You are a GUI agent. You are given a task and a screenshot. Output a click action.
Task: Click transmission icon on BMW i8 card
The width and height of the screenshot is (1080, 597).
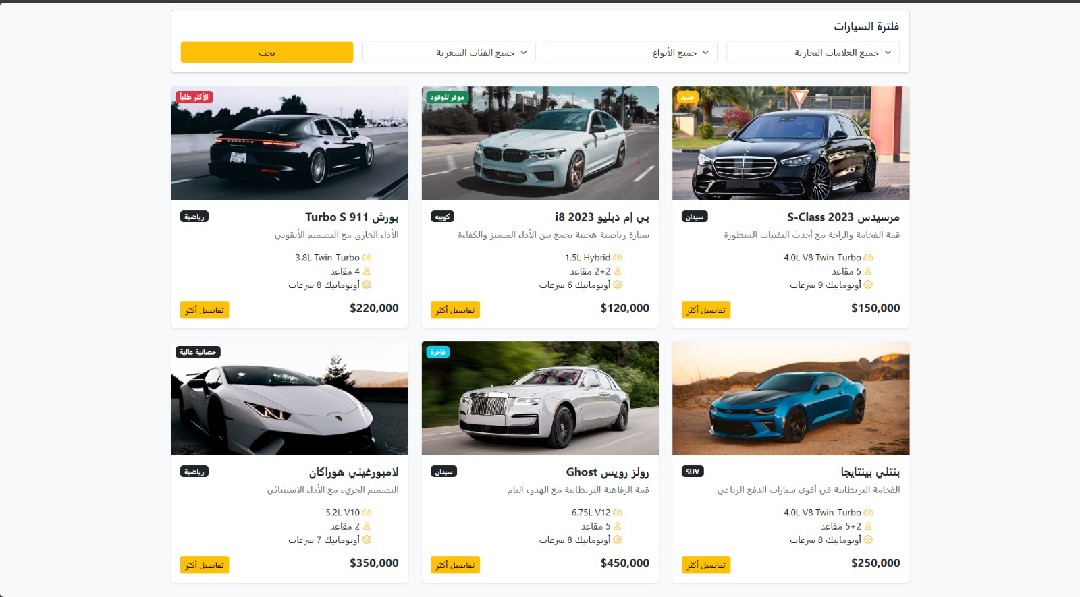point(617,284)
